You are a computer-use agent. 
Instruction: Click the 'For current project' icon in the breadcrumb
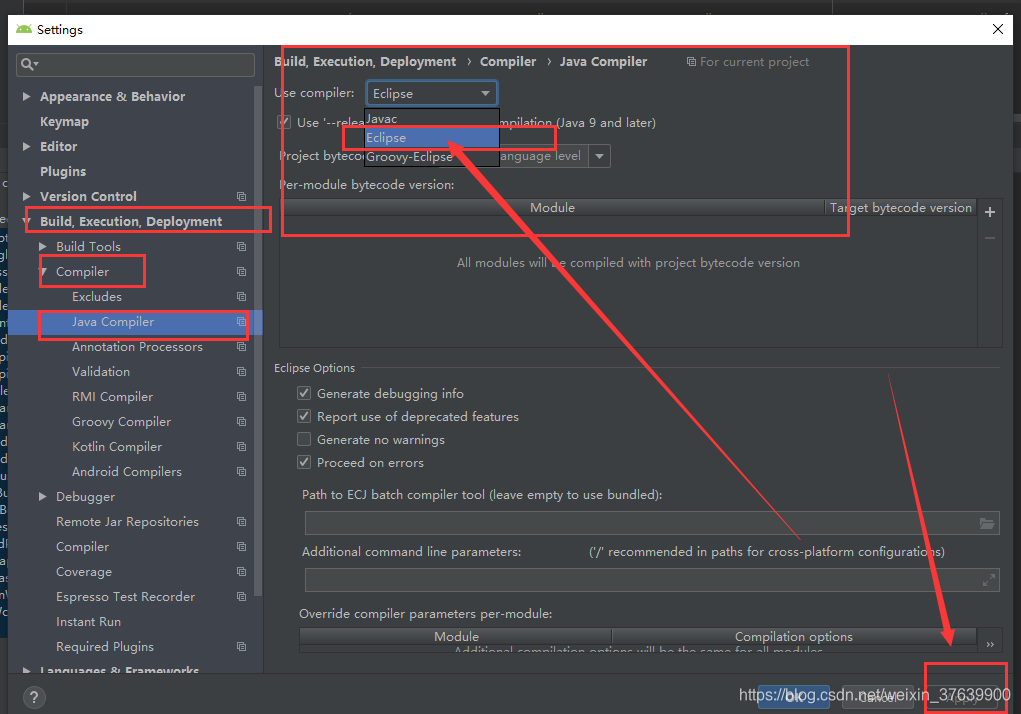[x=691, y=61]
